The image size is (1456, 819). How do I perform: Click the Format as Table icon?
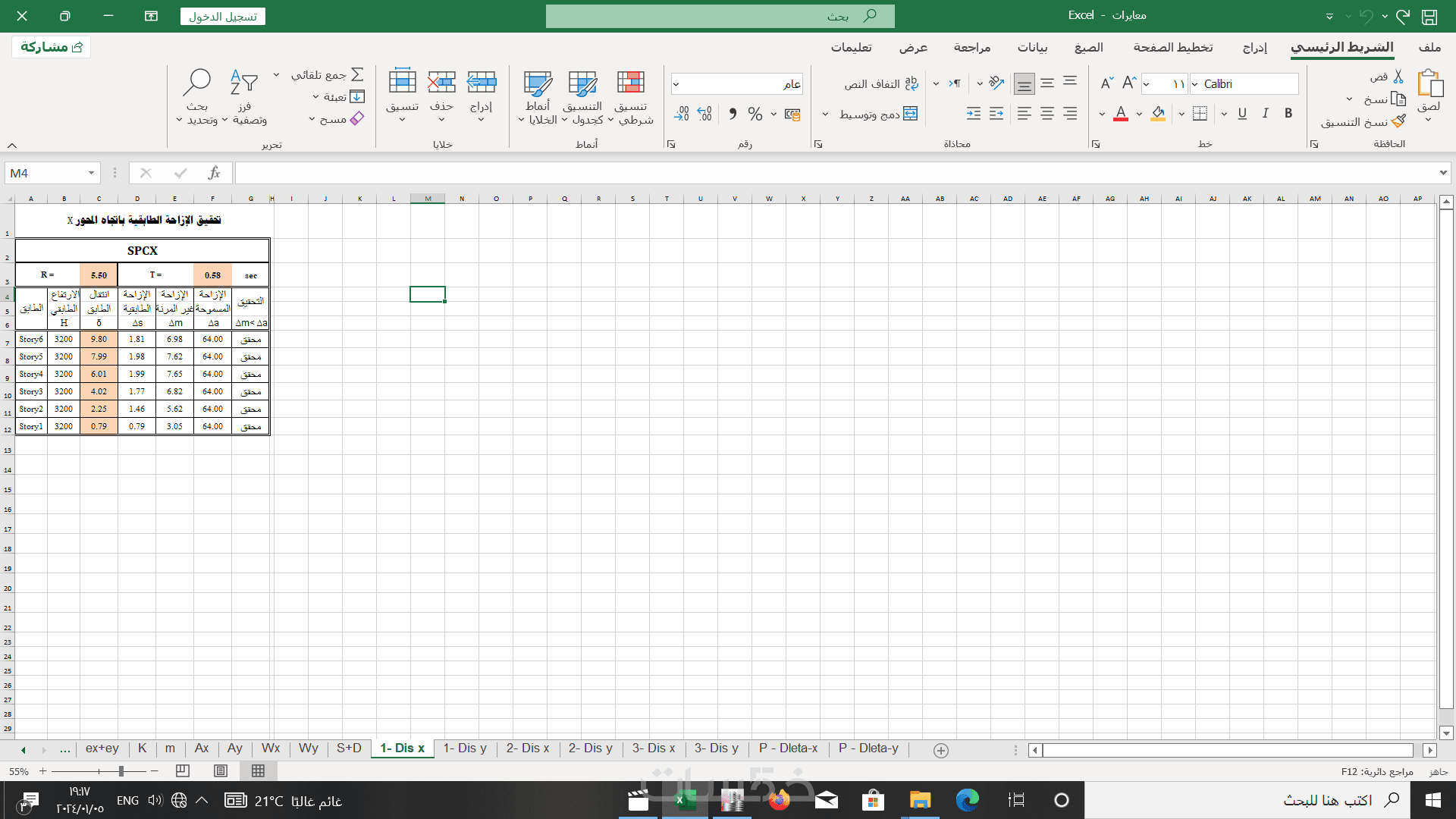[582, 83]
